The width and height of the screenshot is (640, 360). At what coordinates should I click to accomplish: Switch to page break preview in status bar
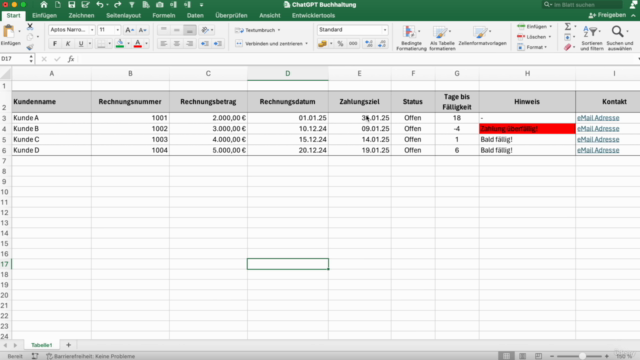(x=538, y=356)
